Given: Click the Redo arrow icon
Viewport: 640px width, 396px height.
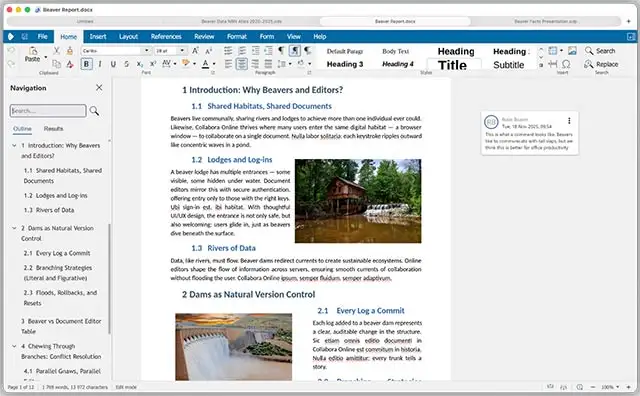Looking at the screenshot, I should click(11, 64).
